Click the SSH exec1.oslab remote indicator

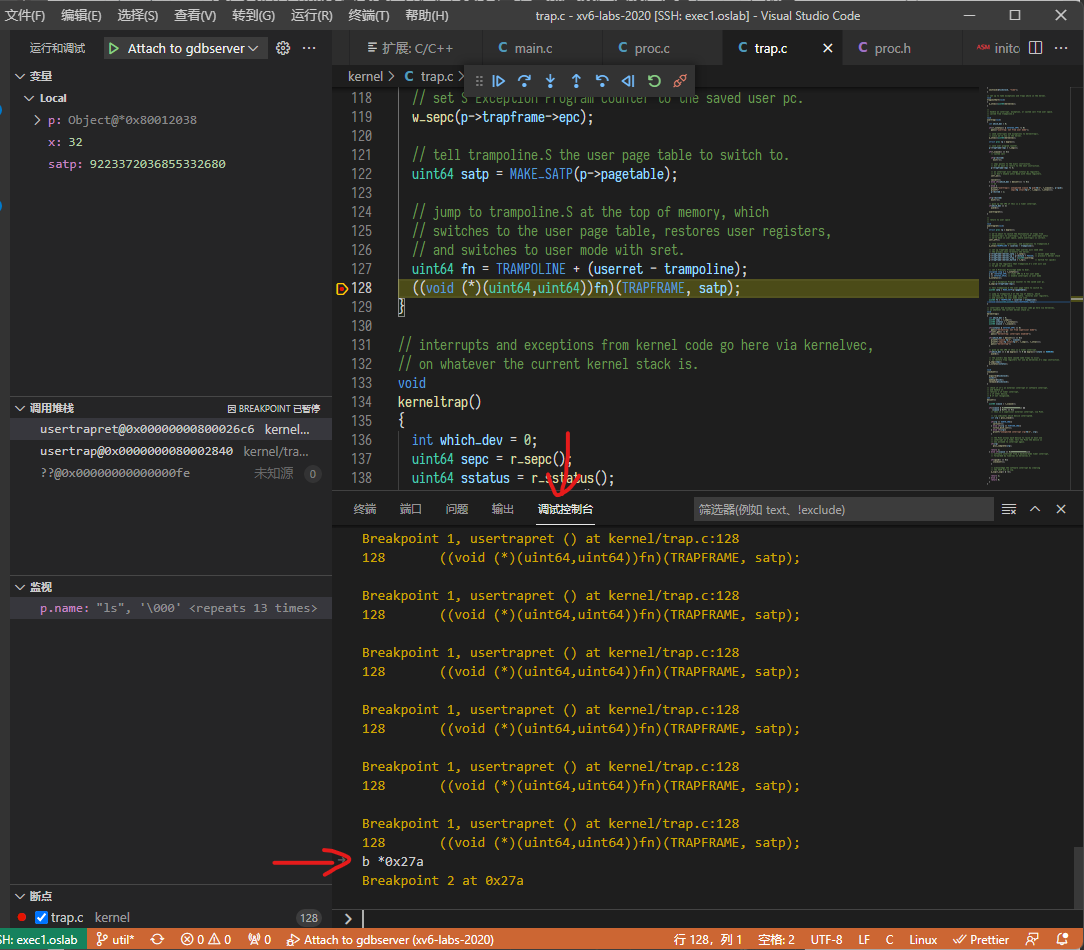tap(40, 940)
